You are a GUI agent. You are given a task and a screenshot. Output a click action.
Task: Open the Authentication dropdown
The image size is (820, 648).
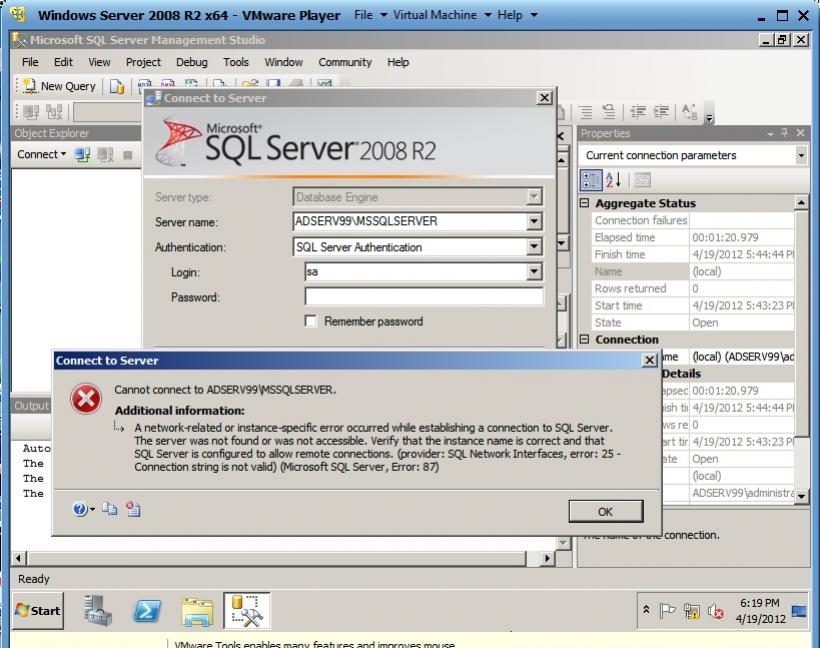533,246
